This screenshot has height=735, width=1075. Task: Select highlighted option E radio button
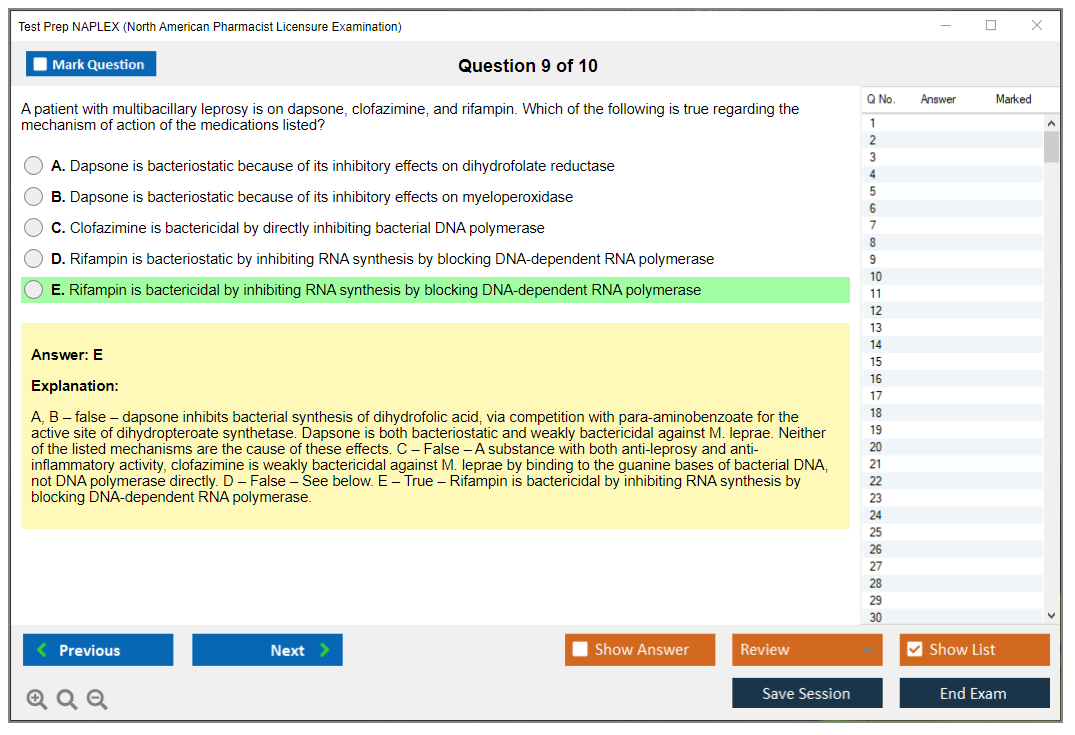(34, 290)
